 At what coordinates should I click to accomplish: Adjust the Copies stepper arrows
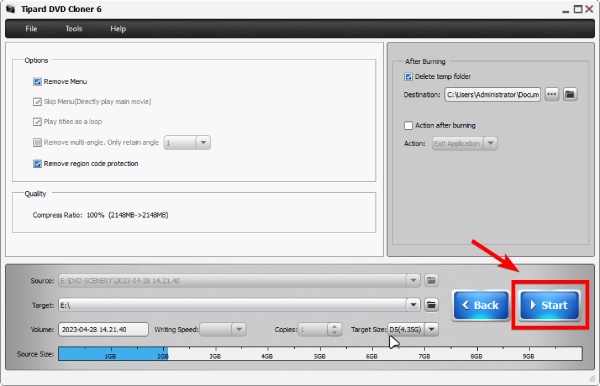click(x=334, y=329)
